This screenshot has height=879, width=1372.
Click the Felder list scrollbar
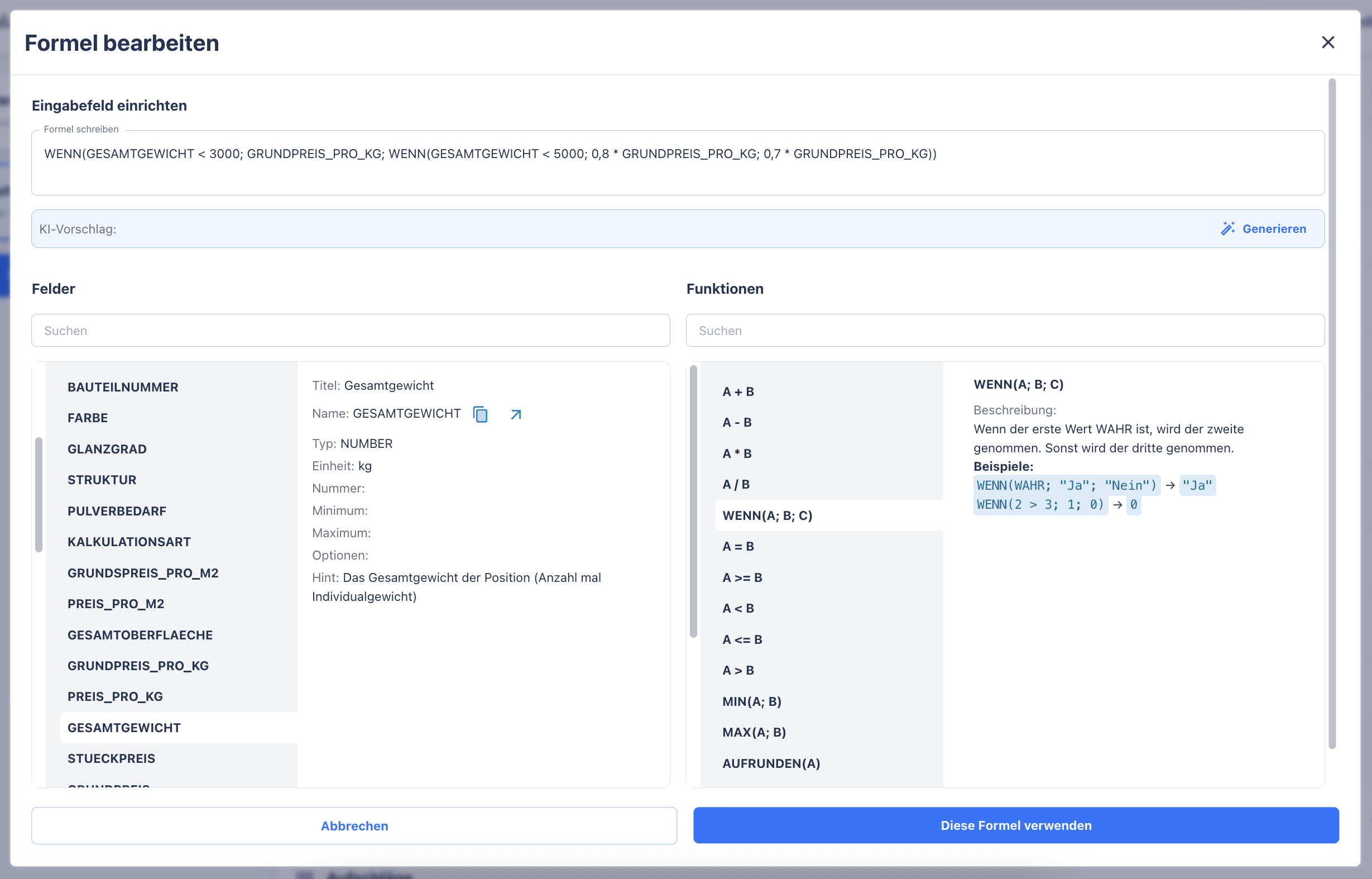39,494
